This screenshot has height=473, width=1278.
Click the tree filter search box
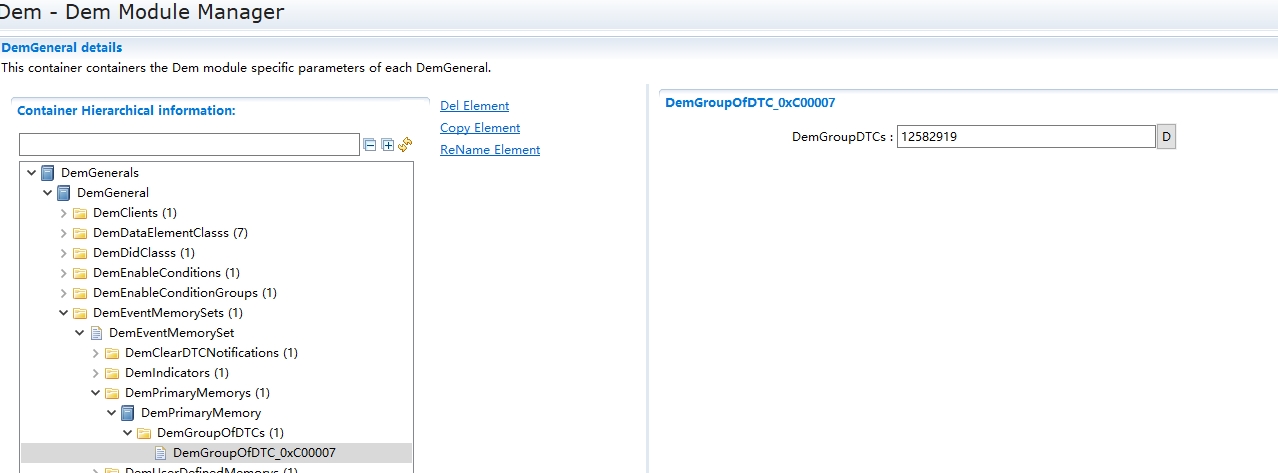point(189,145)
